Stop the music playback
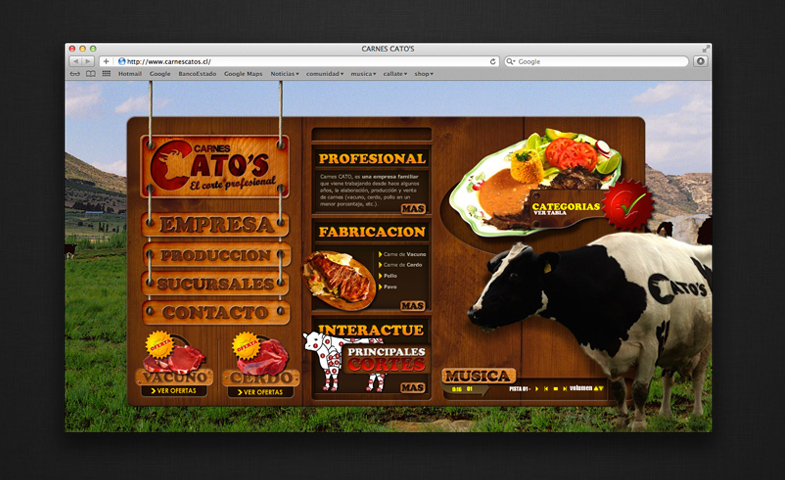 click(555, 388)
